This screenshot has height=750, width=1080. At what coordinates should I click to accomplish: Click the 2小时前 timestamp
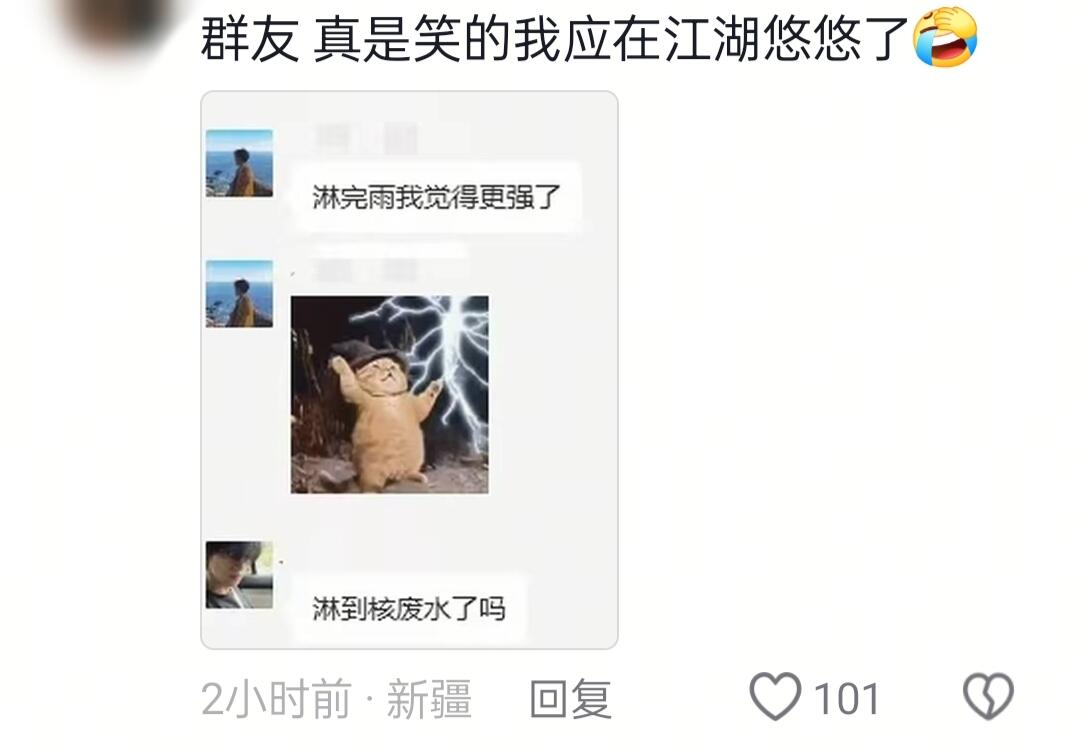277,698
